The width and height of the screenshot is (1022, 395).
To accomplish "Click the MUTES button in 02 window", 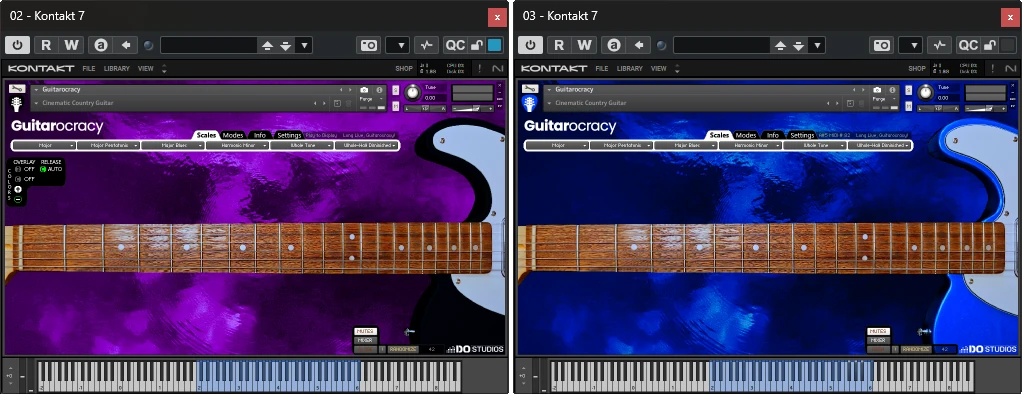I will pyautogui.click(x=366, y=331).
